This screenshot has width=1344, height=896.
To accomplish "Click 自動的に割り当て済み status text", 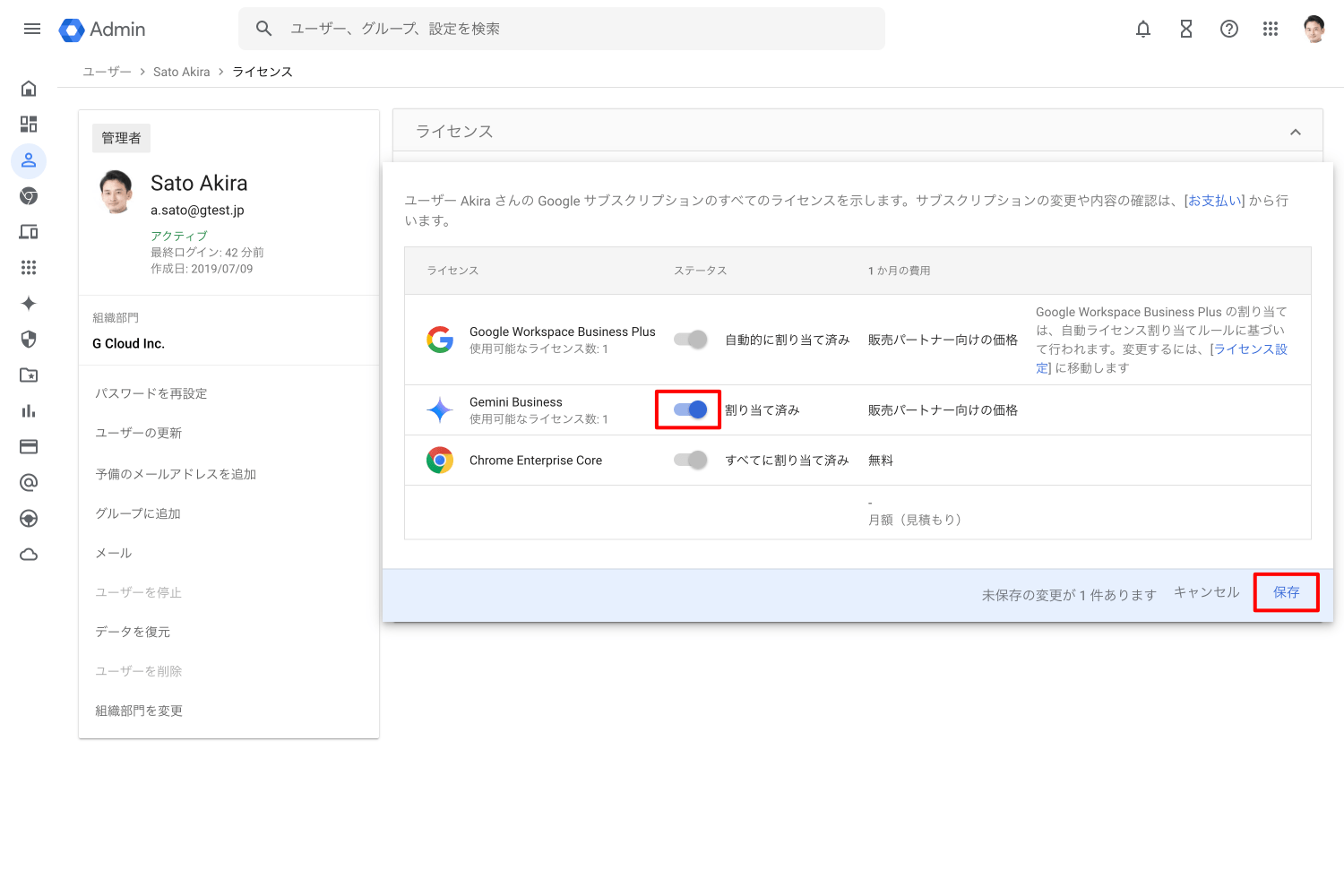I will (788, 340).
